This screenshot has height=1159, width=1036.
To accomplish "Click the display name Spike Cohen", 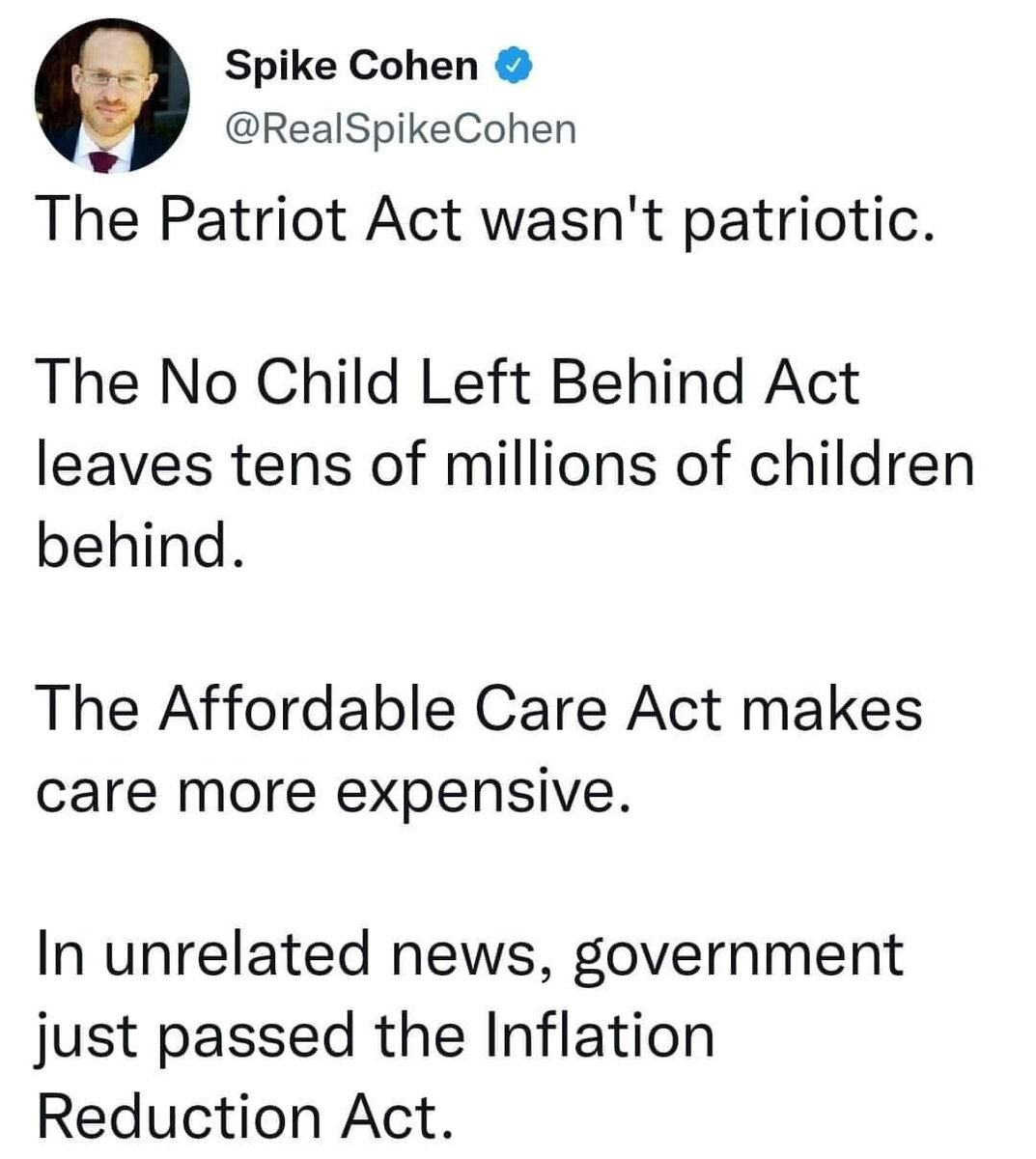I will (351, 67).
